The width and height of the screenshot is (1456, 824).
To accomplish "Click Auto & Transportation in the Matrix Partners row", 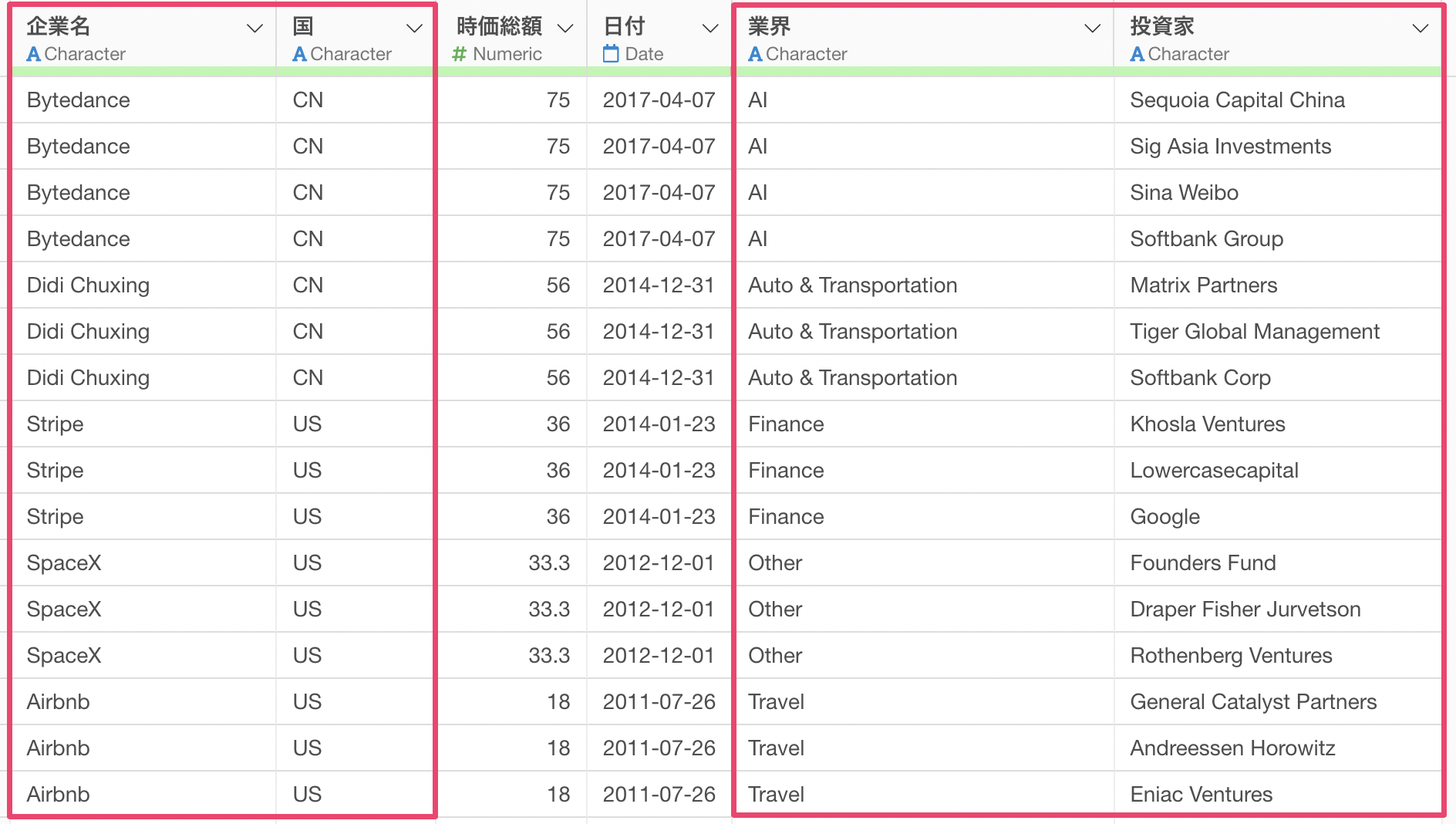I will [852, 285].
